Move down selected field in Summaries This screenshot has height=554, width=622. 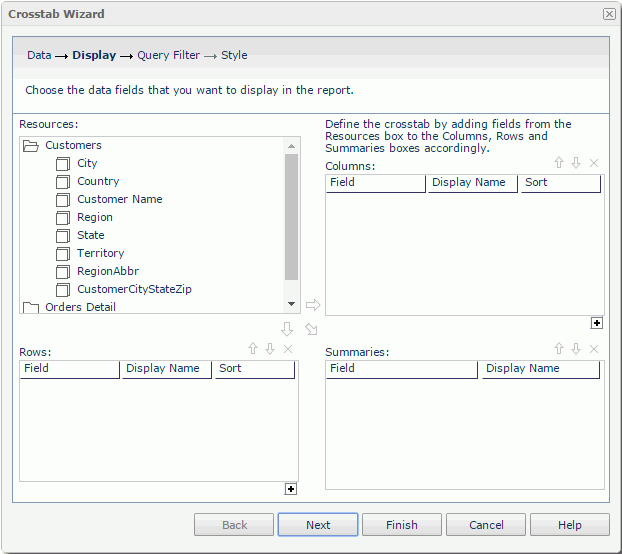(x=576, y=349)
